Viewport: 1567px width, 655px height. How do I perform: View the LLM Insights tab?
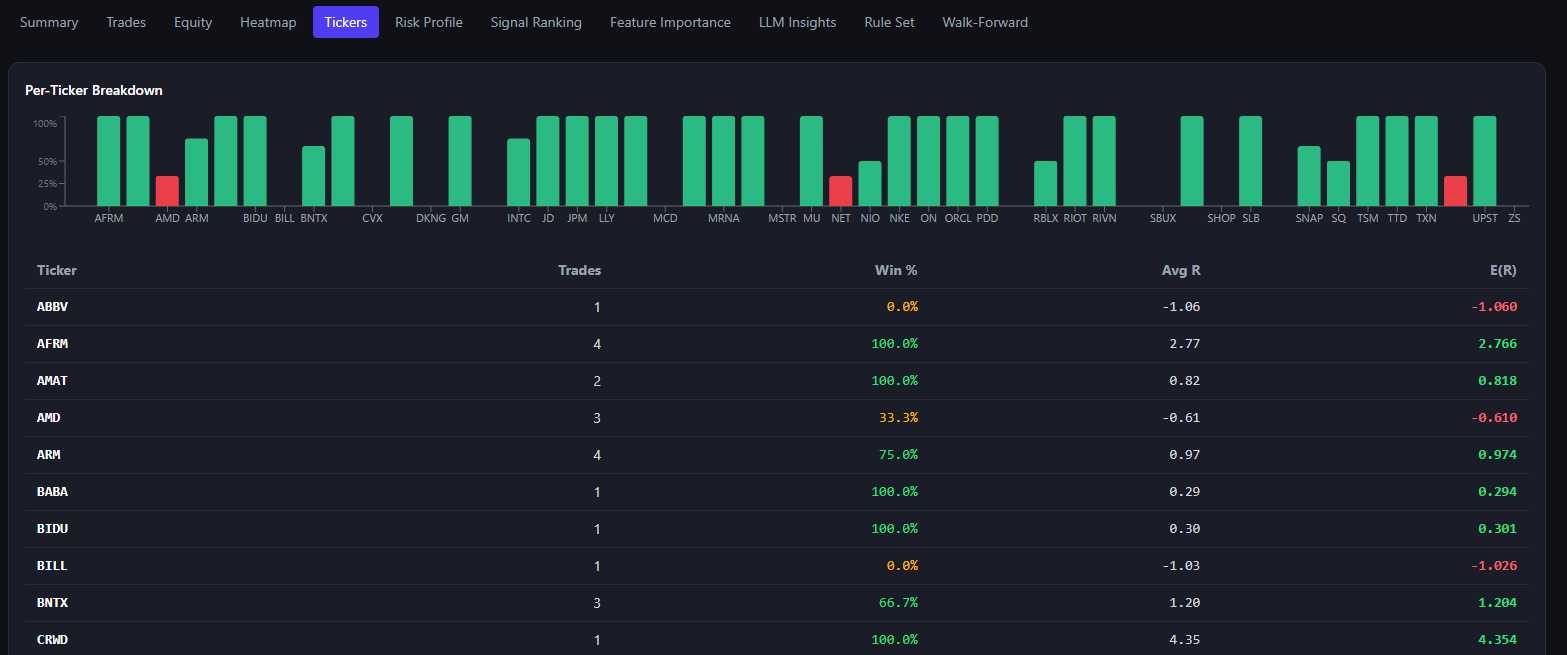(x=798, y=22)
